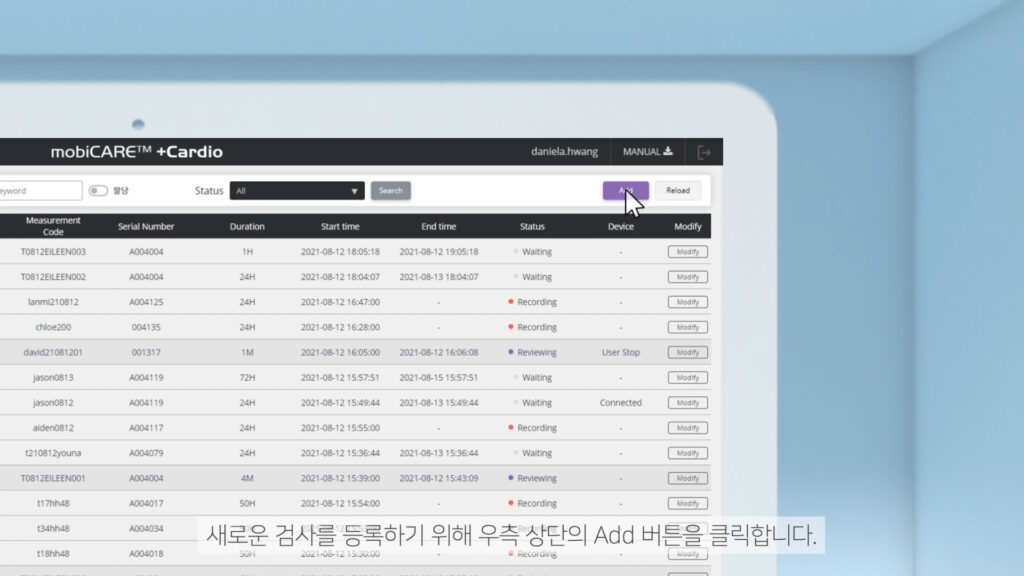Click Recording status of lanmi210812
Screen dimensions: 1024x576
click(x=532, y=302)
